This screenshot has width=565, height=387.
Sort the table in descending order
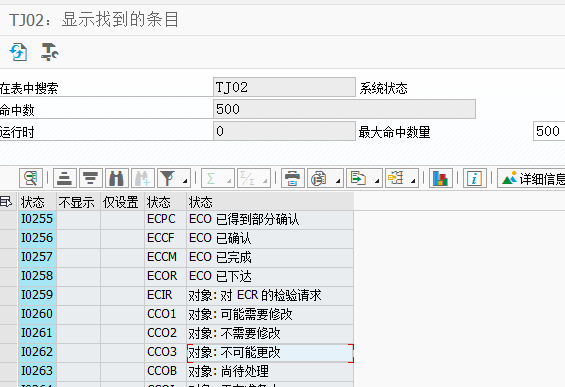click(91, 178)
